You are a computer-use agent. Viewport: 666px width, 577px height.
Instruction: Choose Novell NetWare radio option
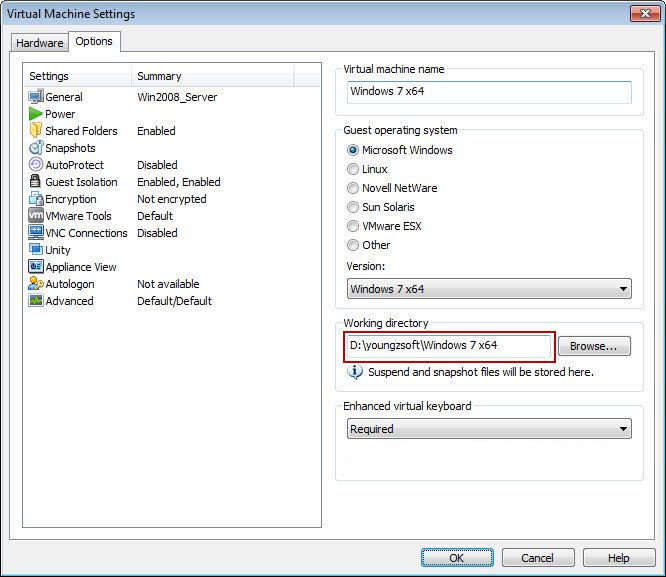[353, 188]
